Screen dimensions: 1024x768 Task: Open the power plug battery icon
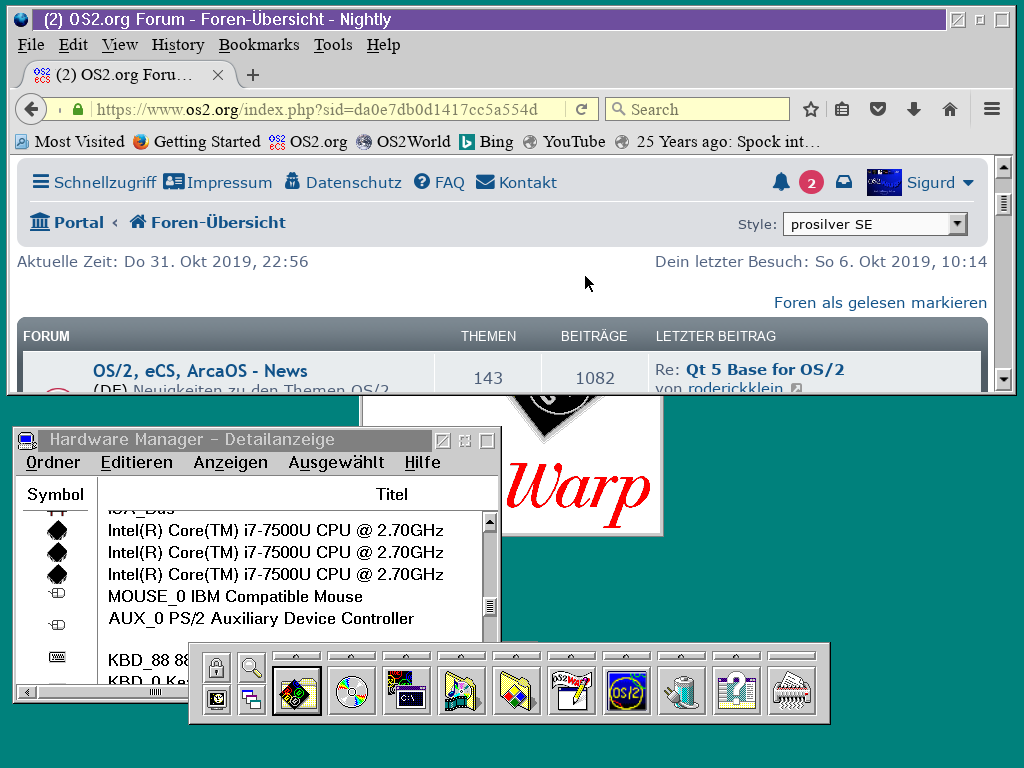681,692
